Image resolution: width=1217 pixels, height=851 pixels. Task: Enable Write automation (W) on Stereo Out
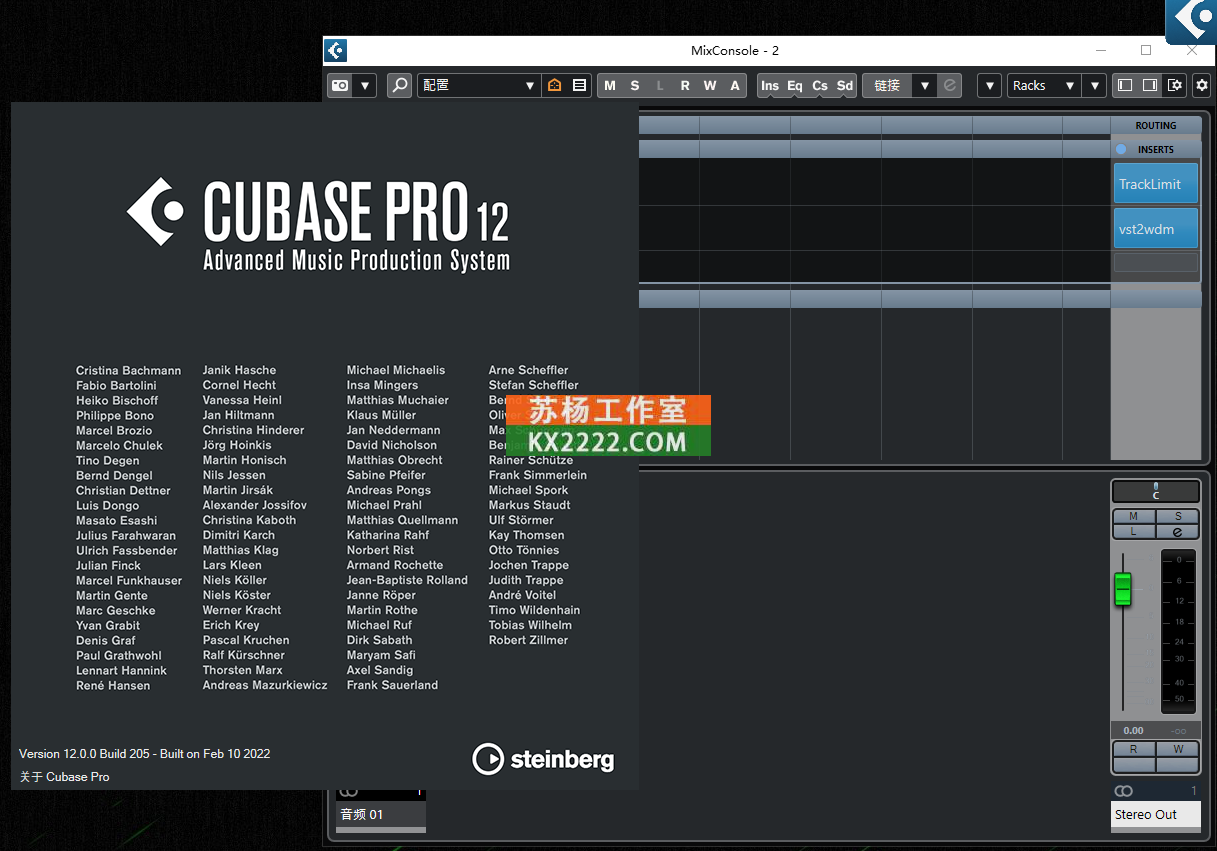1178,749
